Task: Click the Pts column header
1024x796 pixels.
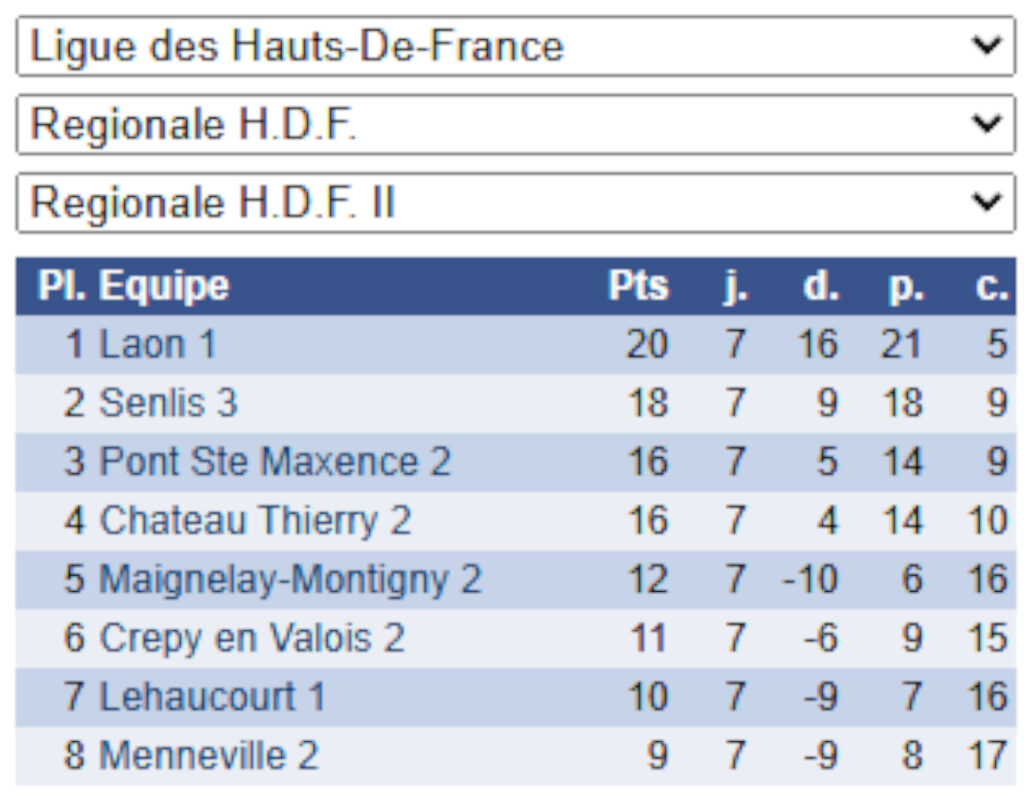Action: pyautogui.click(x=638, y=287)
